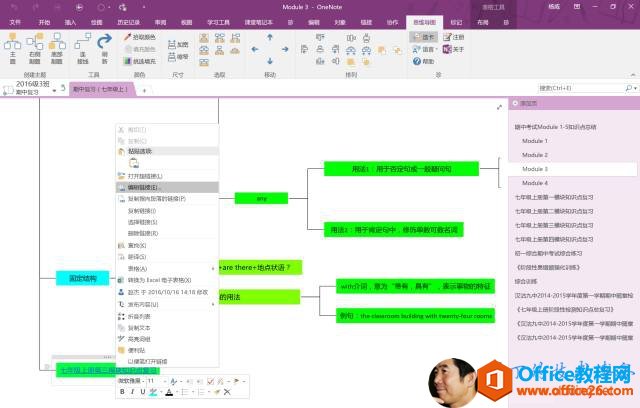This screenshot has height=408, width=640.
Task: Click the search (Ctrl+E) input field
Action: tap(581, 88)
